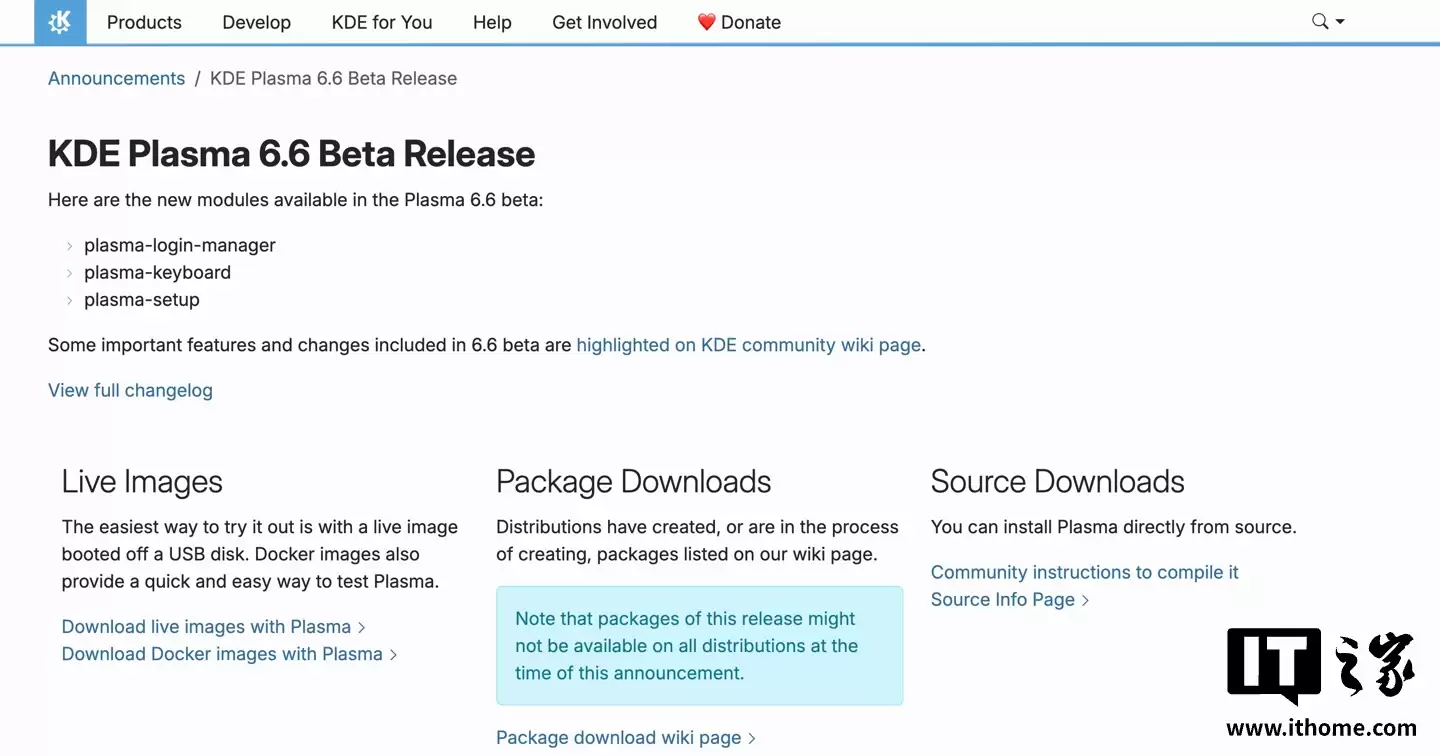Open the Products menu
The image size is (1440, 756).
coord(144,21)
